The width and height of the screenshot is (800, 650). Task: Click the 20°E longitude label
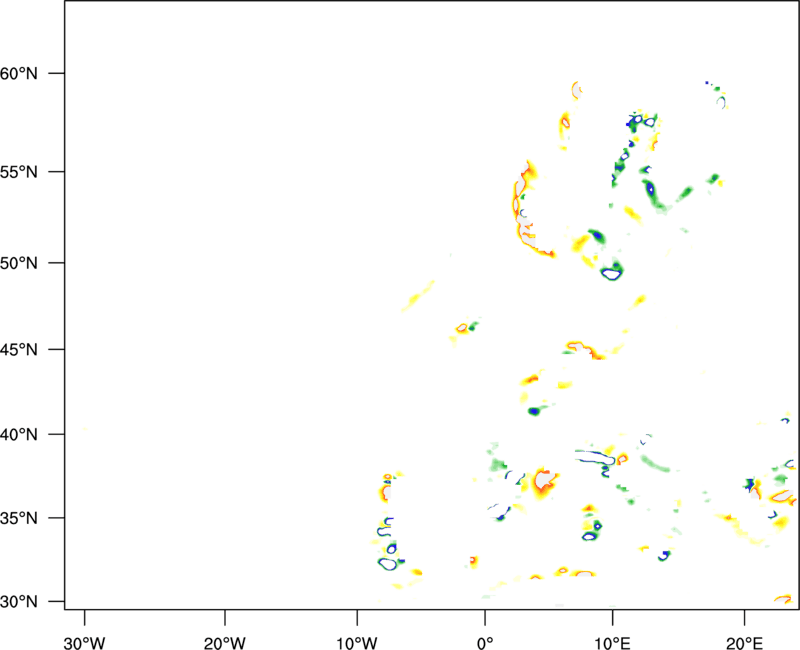click(x=744, y=643)
